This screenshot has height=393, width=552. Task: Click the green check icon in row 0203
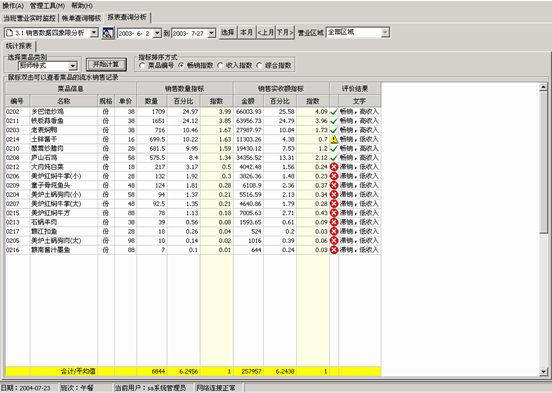334,130
